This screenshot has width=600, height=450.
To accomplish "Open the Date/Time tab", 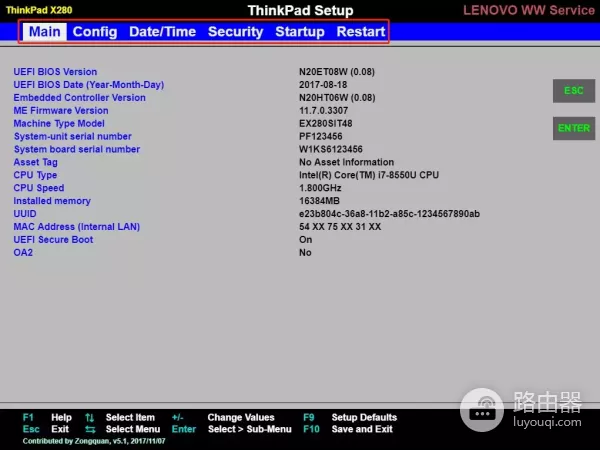I will tap(163, 32).
